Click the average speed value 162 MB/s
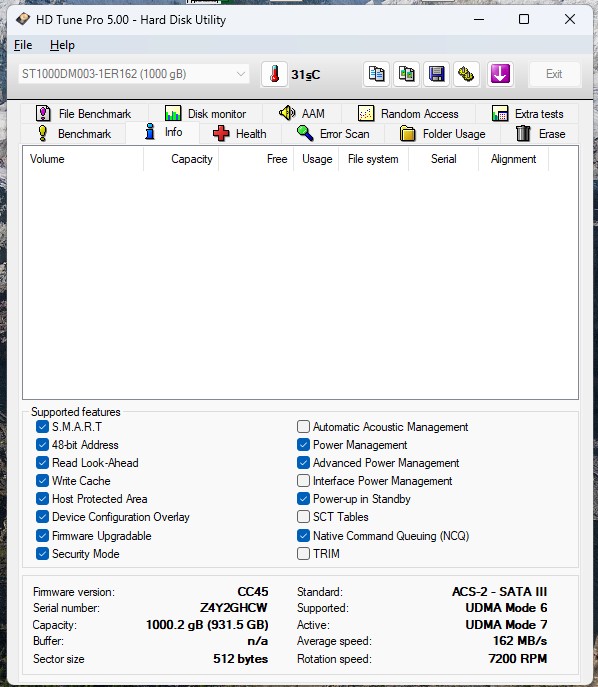 pyautogui.click(x=520, y=641)
